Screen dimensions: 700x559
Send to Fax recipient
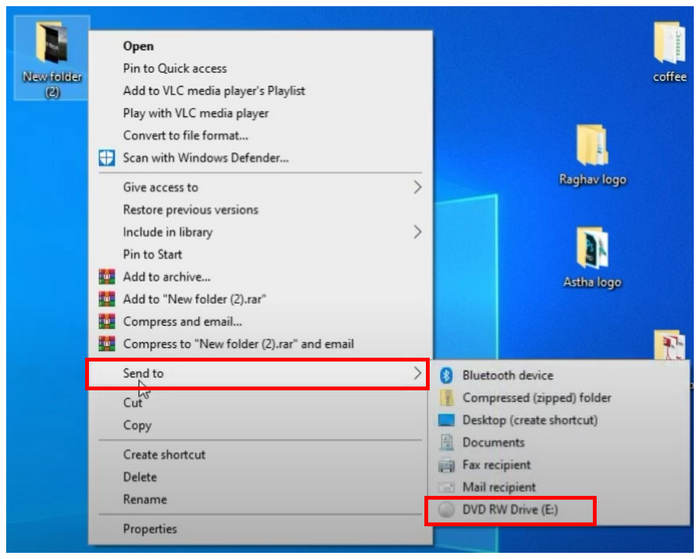559,465
